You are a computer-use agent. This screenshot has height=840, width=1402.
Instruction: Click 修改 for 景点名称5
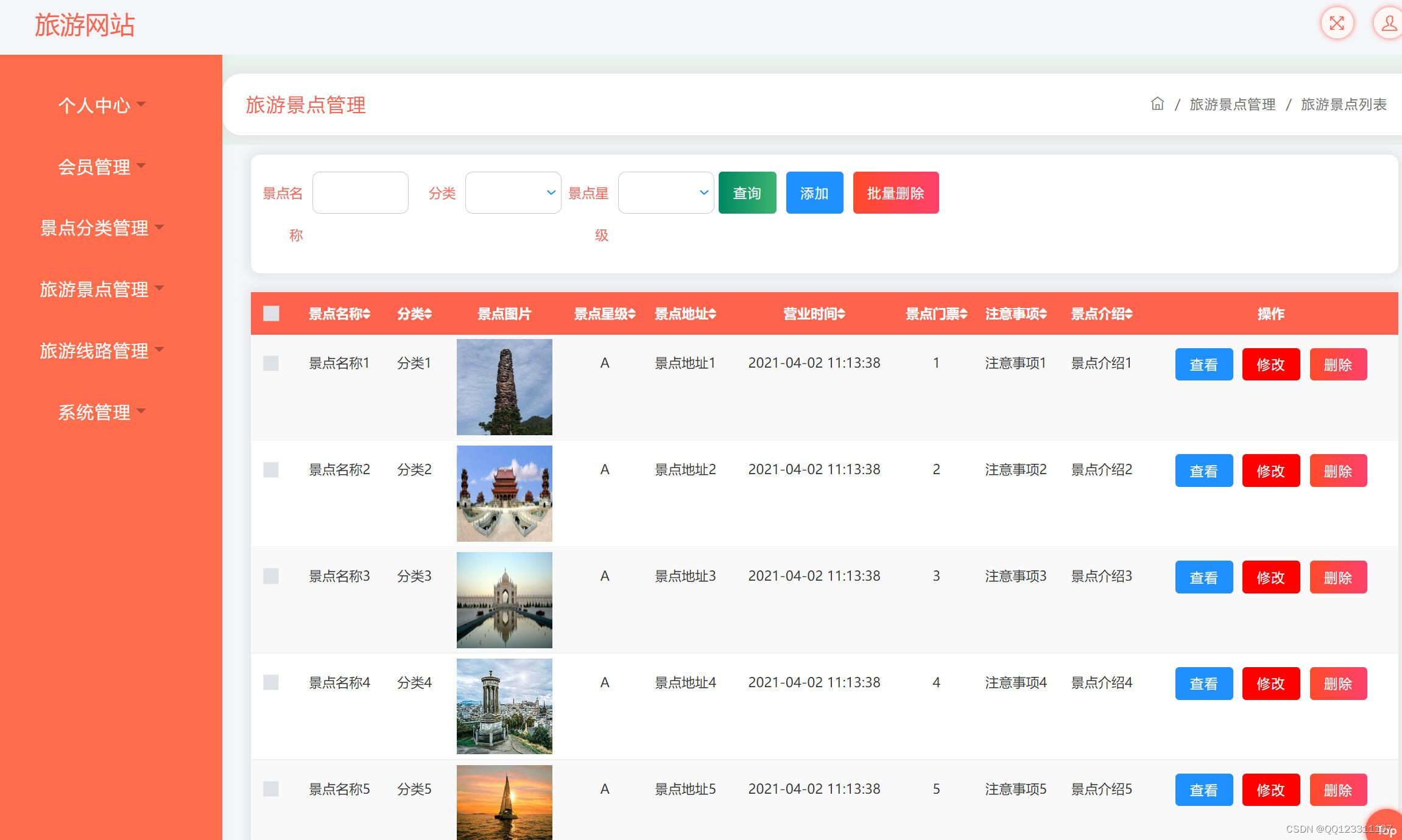click(1271, 789)
